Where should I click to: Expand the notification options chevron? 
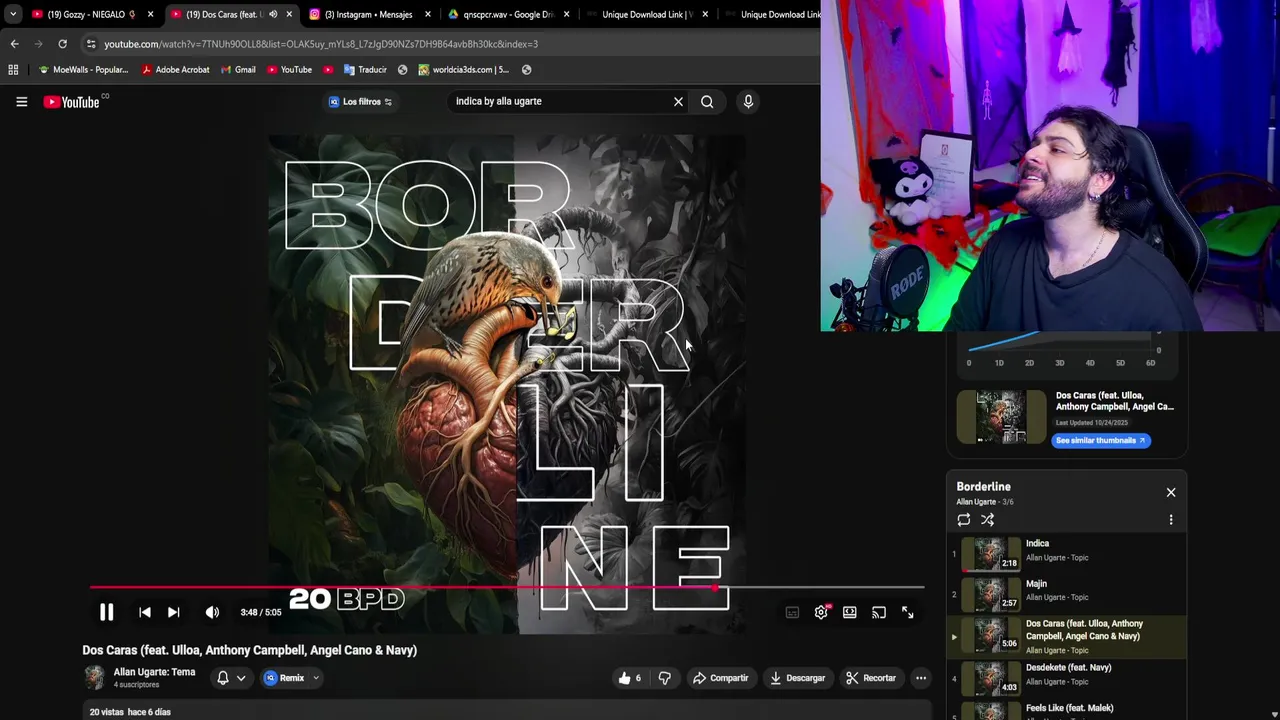pos(241,678)
